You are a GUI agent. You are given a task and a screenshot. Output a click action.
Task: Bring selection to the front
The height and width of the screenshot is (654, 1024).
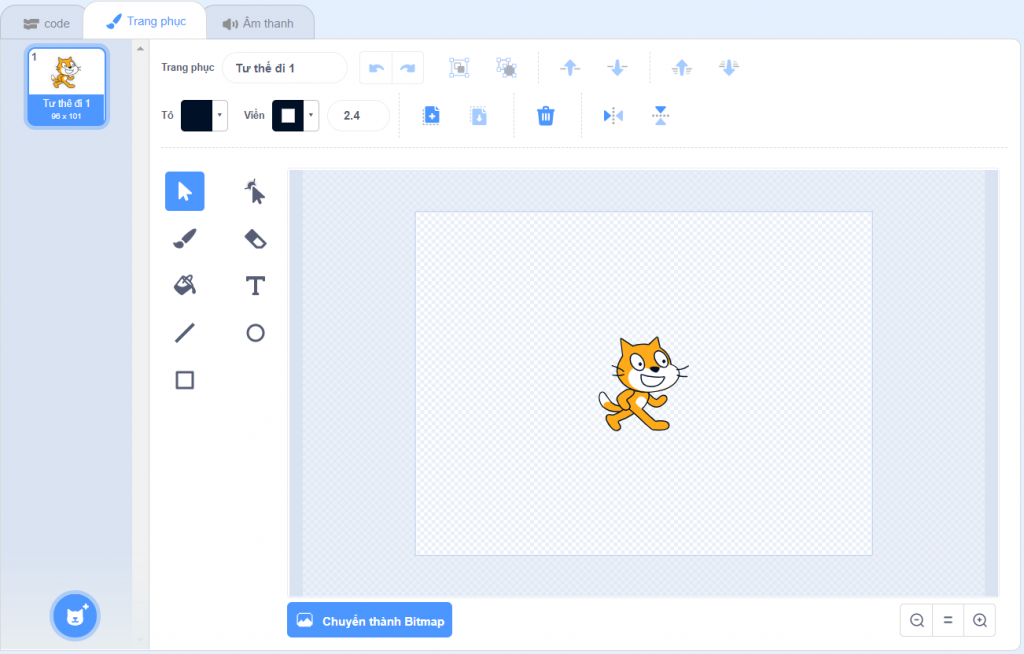click(x=682, y=68)
